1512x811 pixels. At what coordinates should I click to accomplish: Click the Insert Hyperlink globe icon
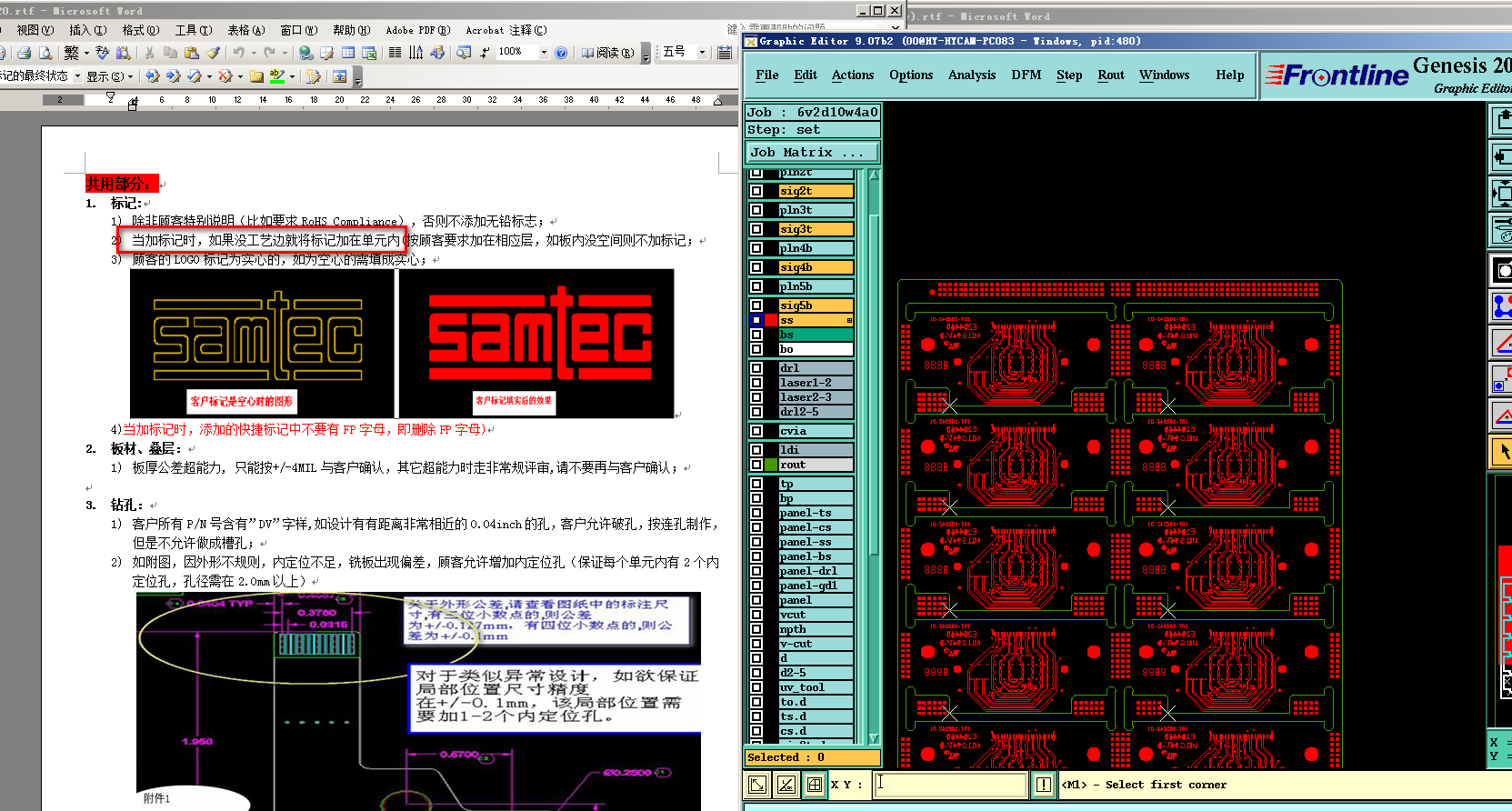pos(306,53)
